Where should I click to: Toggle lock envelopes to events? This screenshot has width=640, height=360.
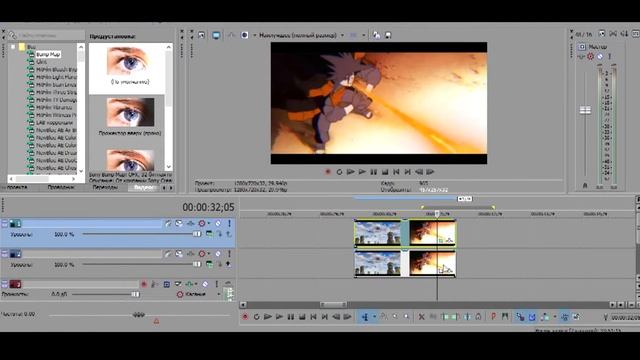(565, 317)
